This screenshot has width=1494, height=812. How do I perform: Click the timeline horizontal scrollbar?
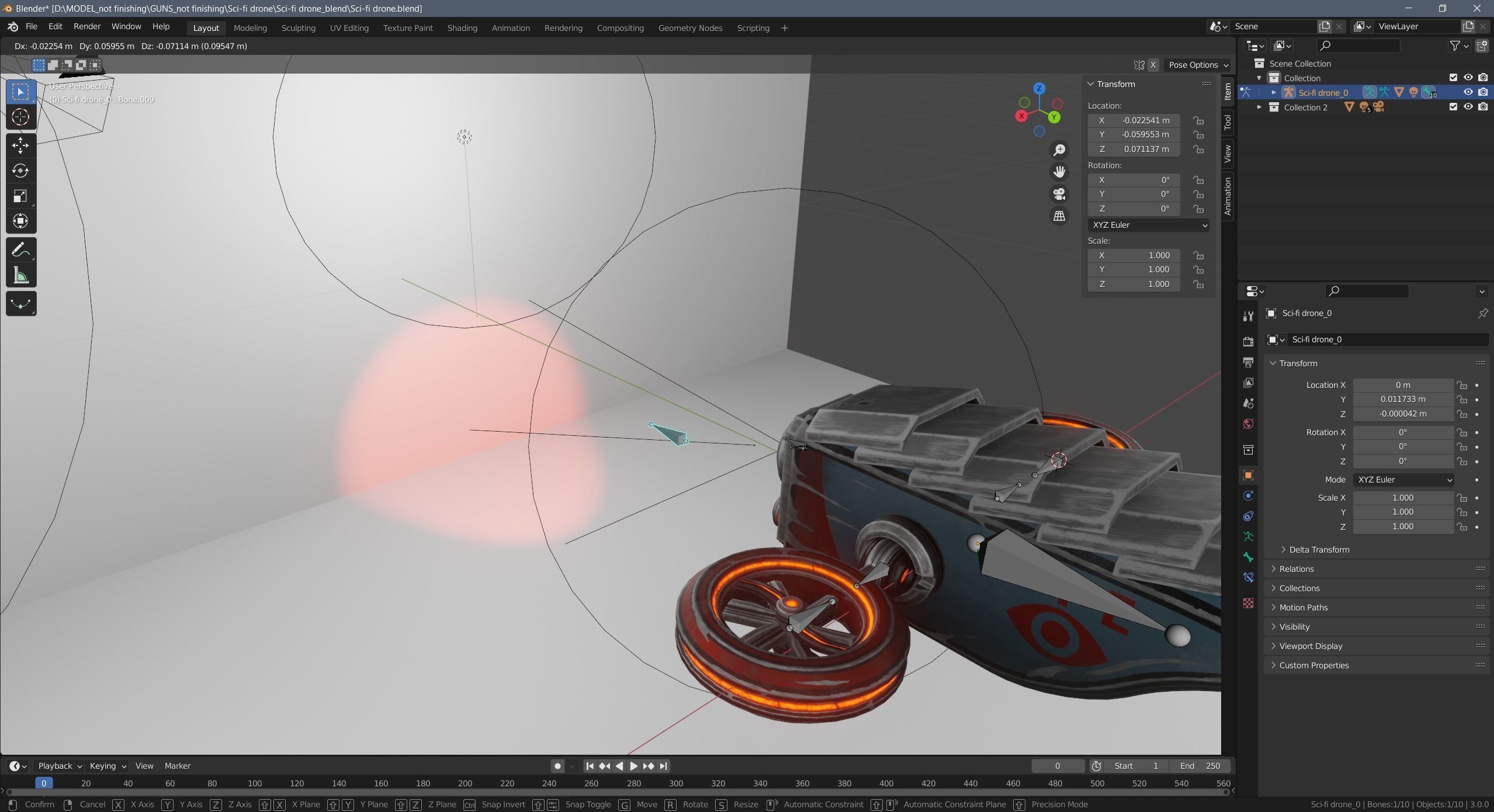coord(616,792)
